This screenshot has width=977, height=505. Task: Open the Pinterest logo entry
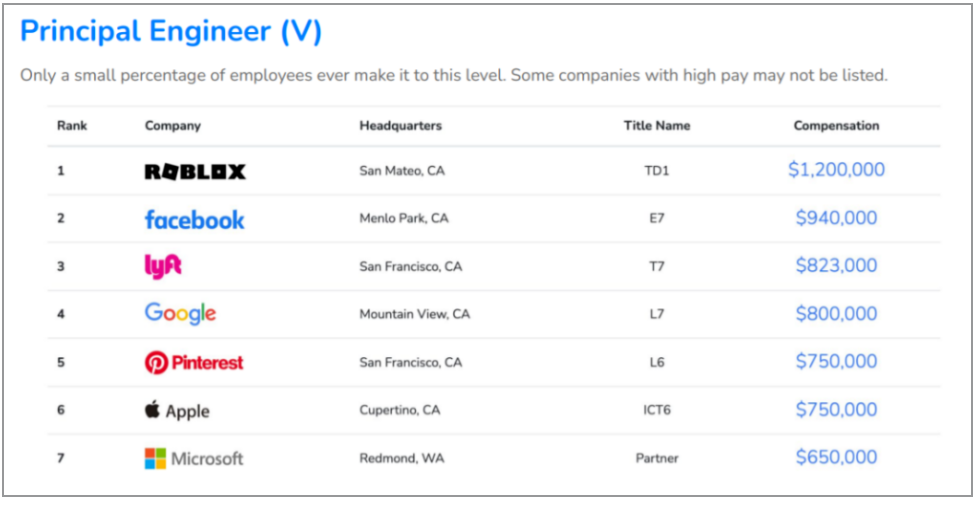[194, 362]
